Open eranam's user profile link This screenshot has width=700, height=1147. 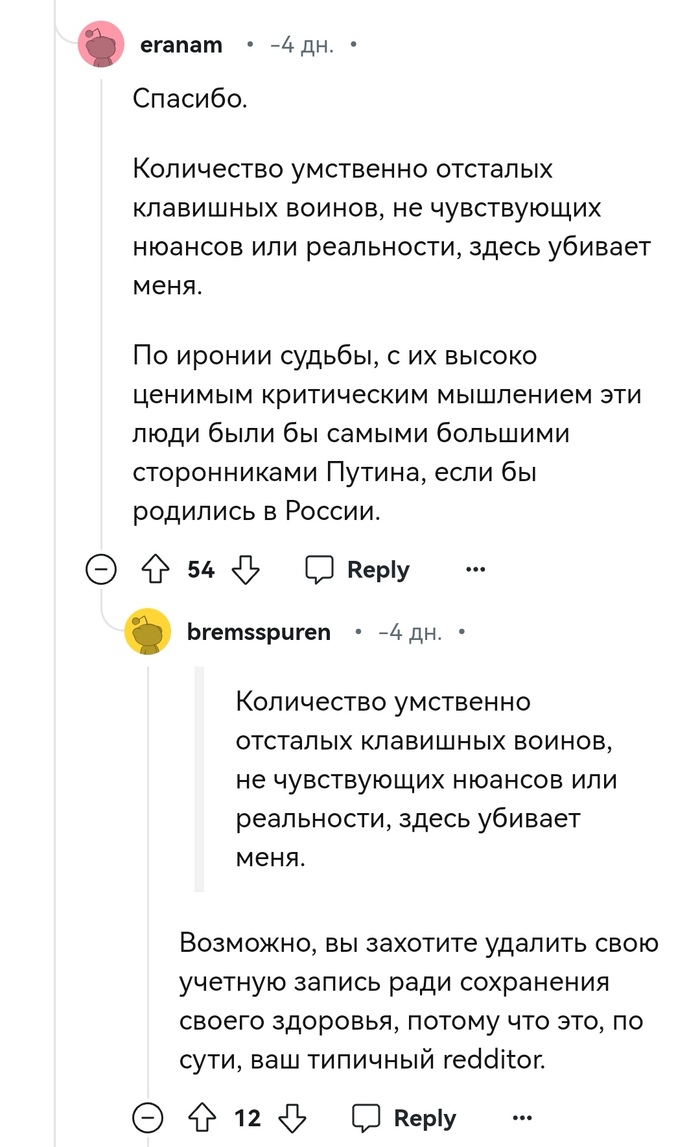click(181, 45)
